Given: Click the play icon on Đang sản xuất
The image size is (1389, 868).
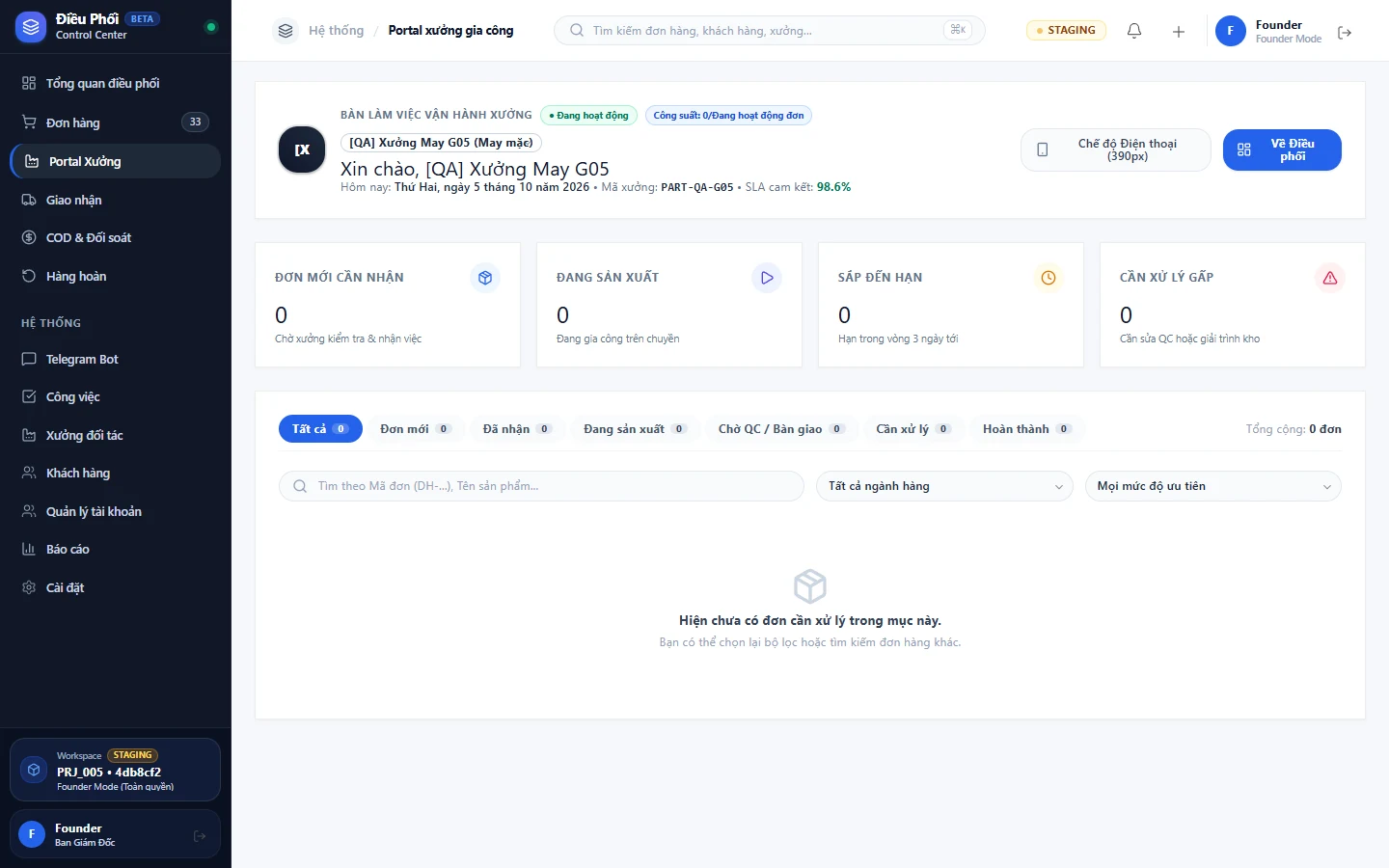Looking at the screenshot, I should 767,278.
